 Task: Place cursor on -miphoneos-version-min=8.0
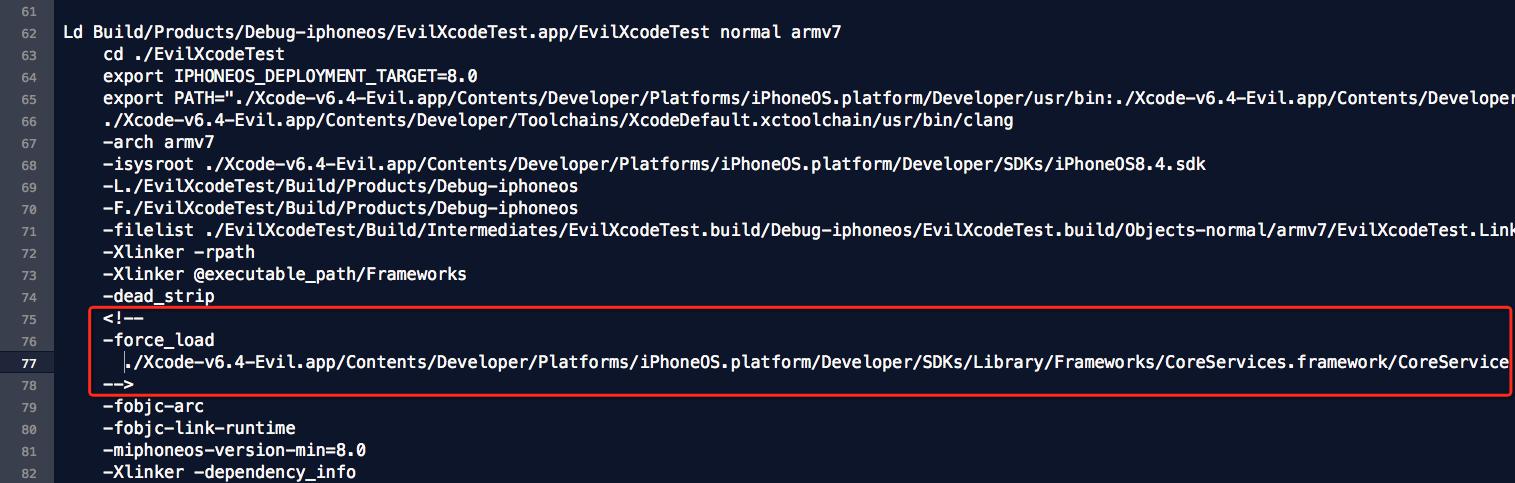tap(234, 450)
